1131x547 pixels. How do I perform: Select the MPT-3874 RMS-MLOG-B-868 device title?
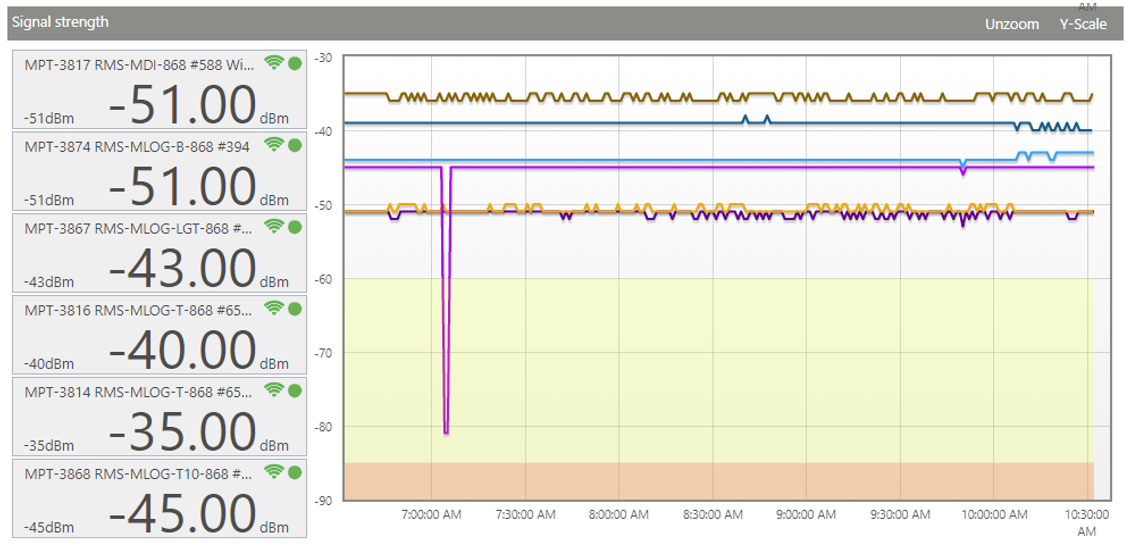(x=137, y=147)
